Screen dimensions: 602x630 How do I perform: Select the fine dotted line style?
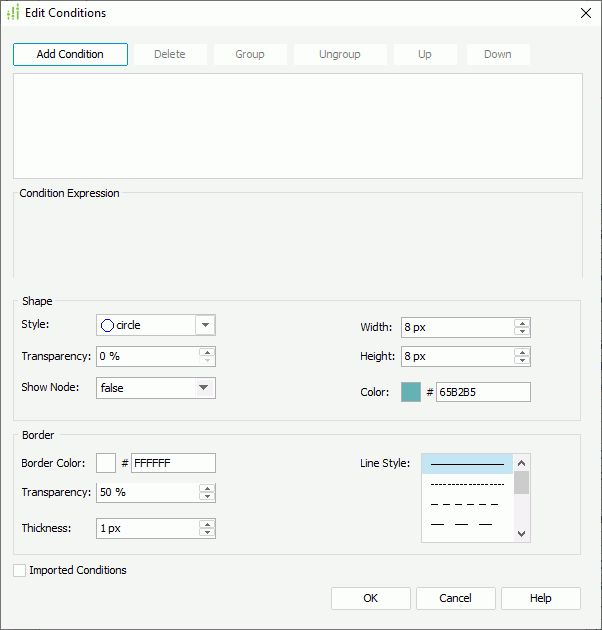tap(467, 485)
